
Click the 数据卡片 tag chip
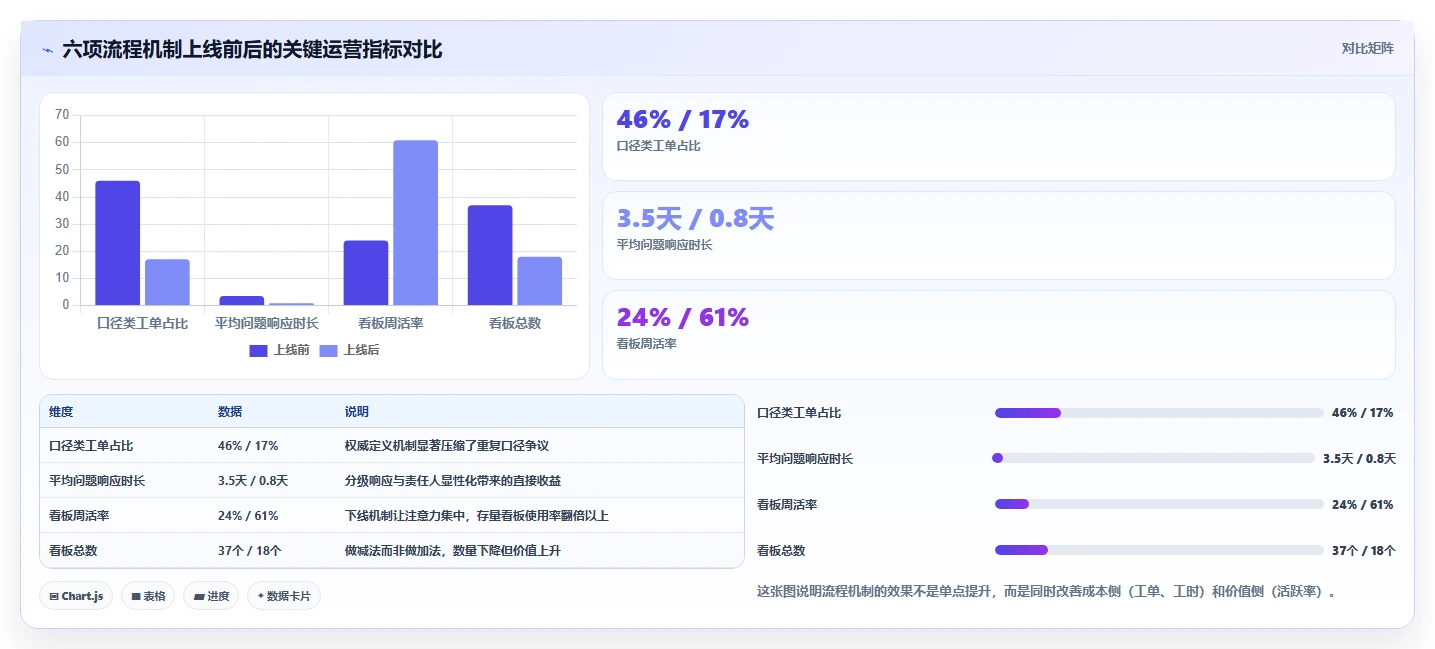click(284, 596)
